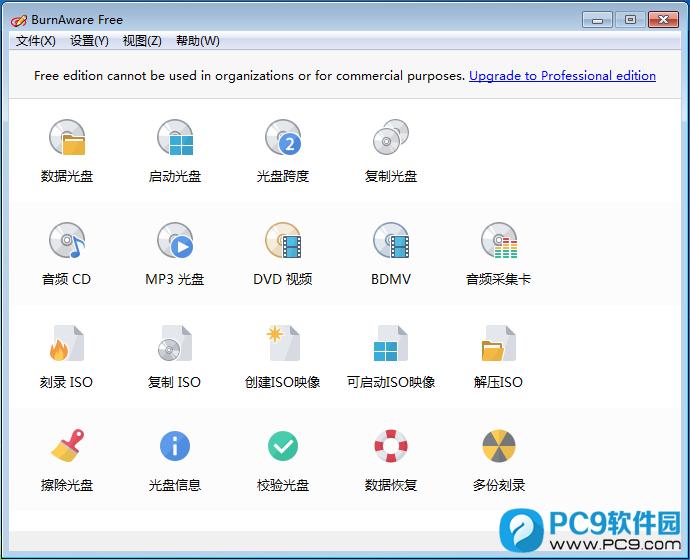
Task: Launch the 数据恢复 data recovery tool
Action: pyautogui.click(x=391, y=460)
